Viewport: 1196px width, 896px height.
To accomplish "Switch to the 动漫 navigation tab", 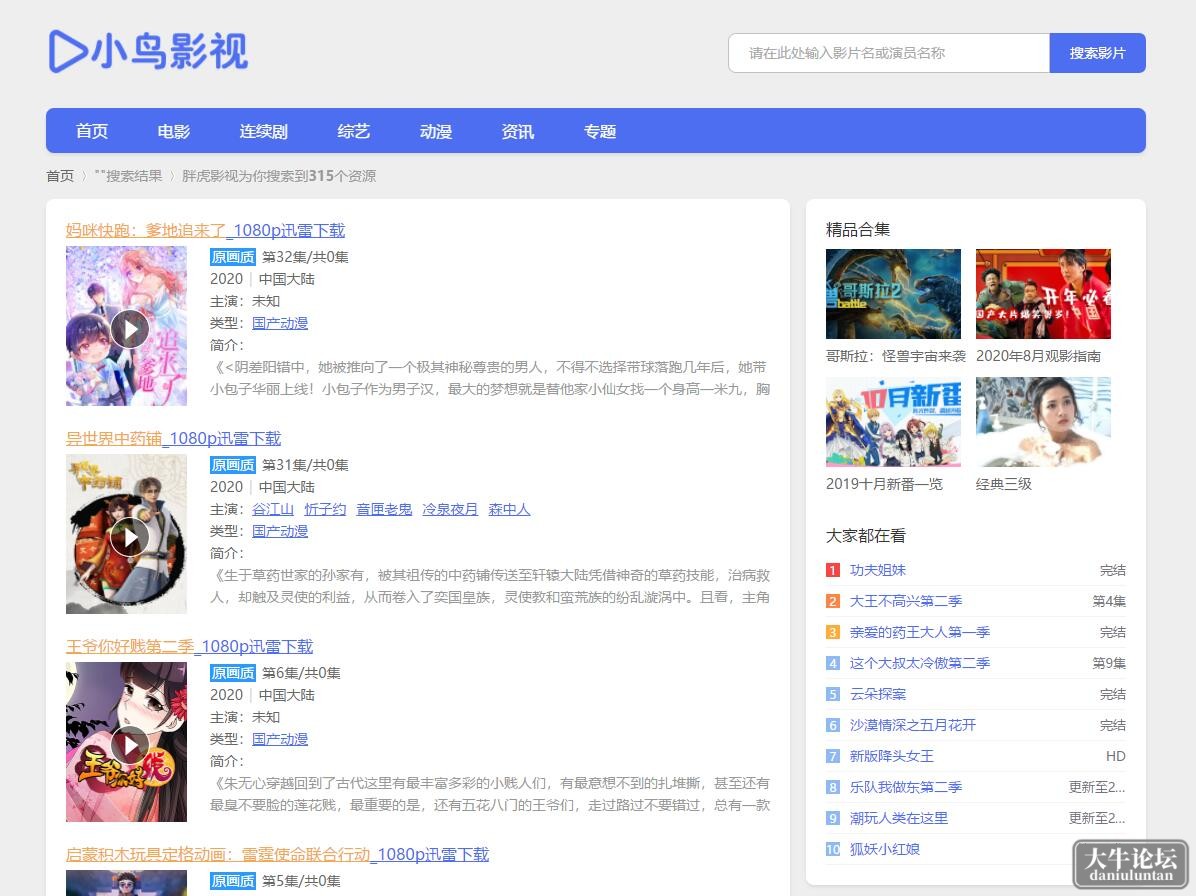I will tap(436, 131).
